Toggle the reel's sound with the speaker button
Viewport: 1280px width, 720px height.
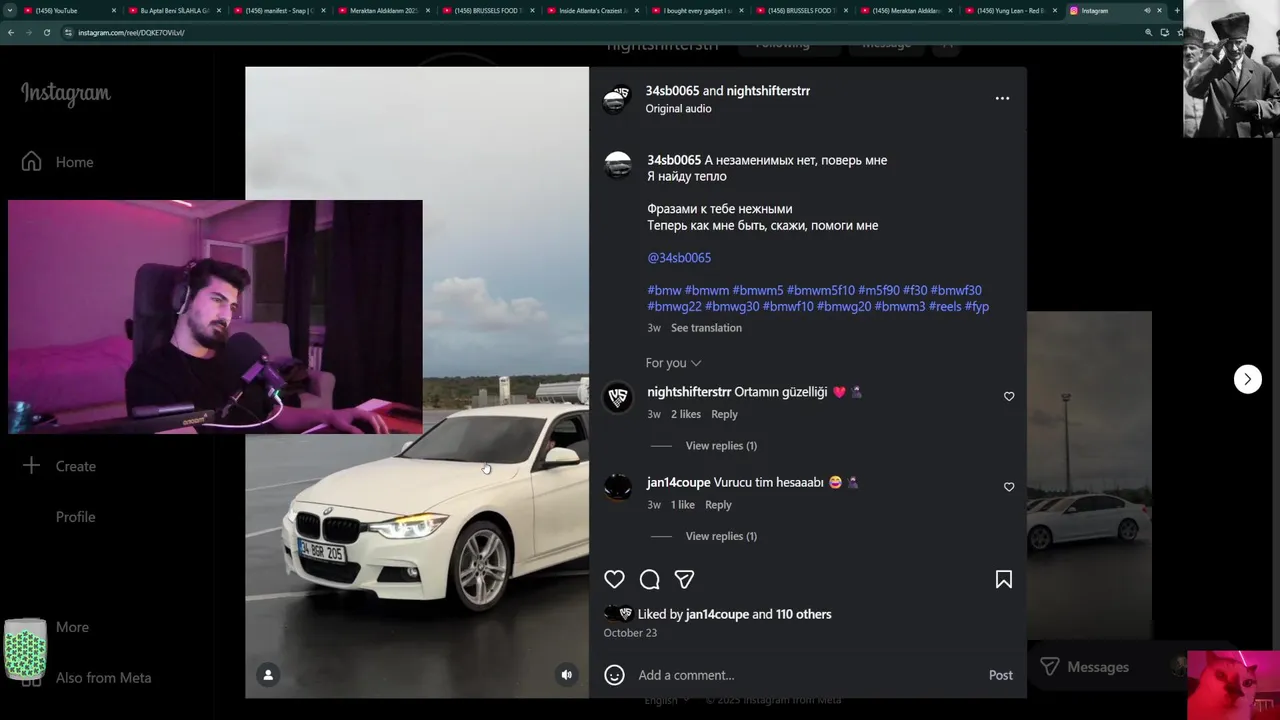pos(566,675)
